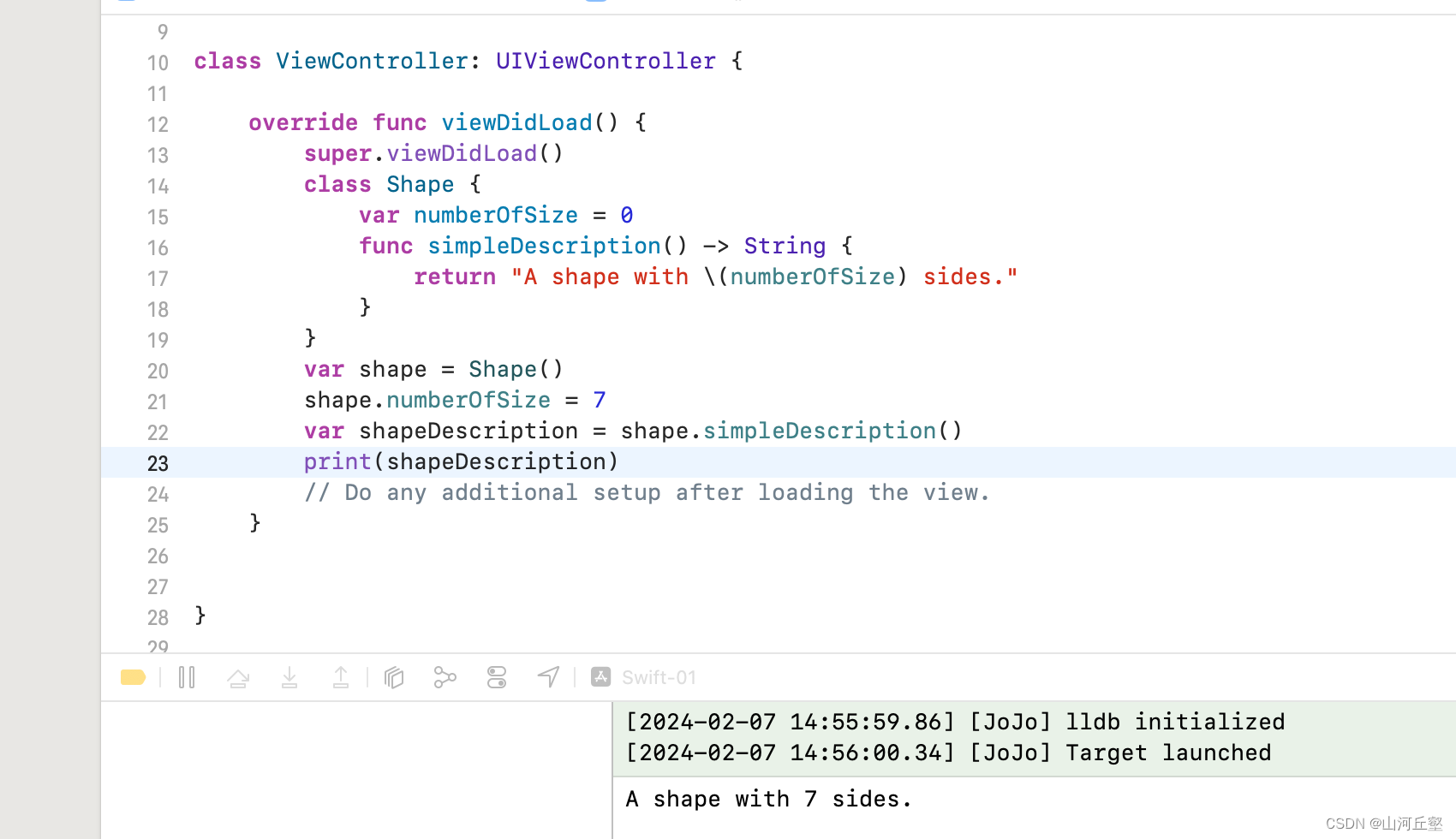The image size is (1456, 839).
Task: Pause program execution in debug bar
Action: tap(187, 677)
